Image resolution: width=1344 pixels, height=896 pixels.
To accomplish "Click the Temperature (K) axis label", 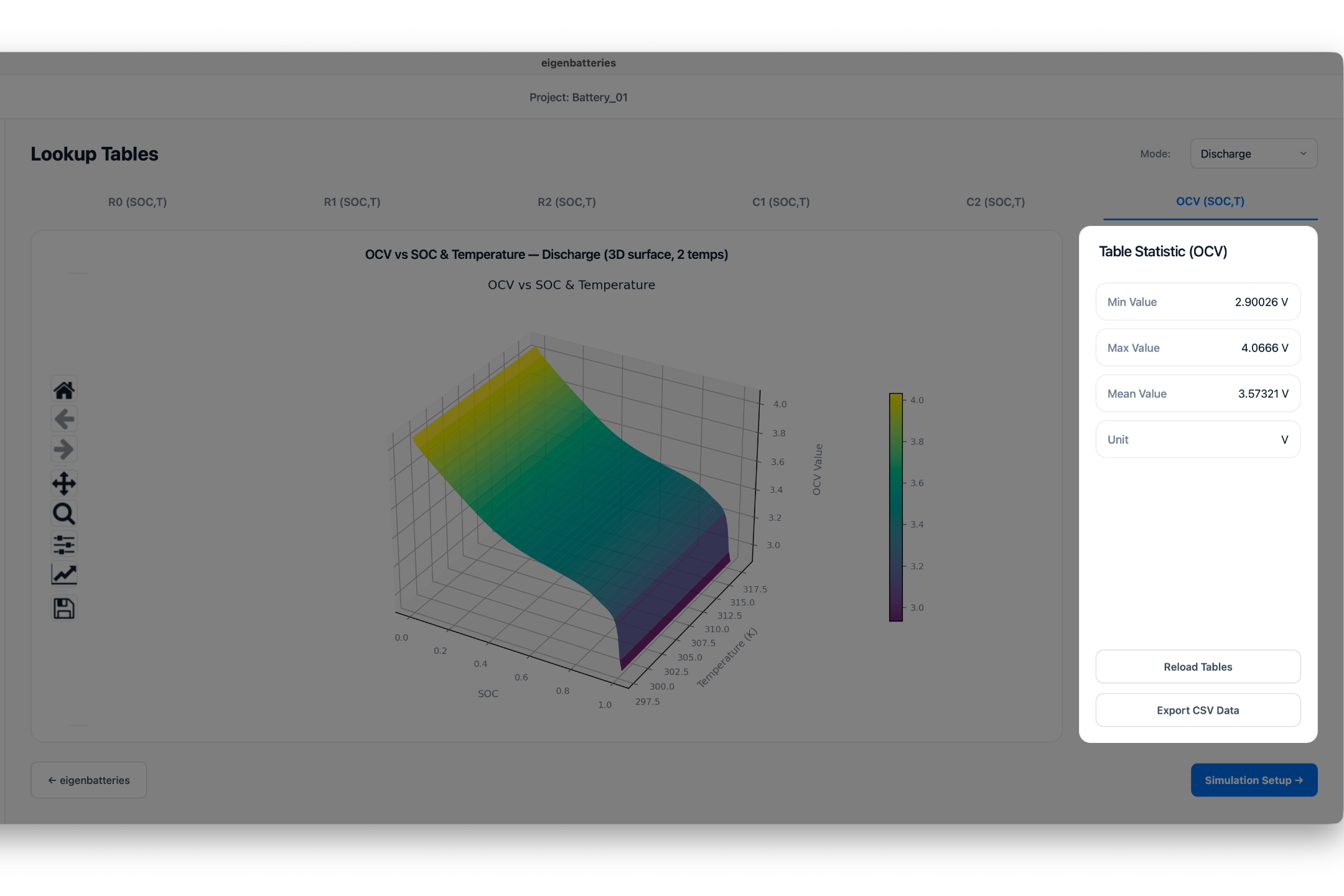I will [727, 658].
